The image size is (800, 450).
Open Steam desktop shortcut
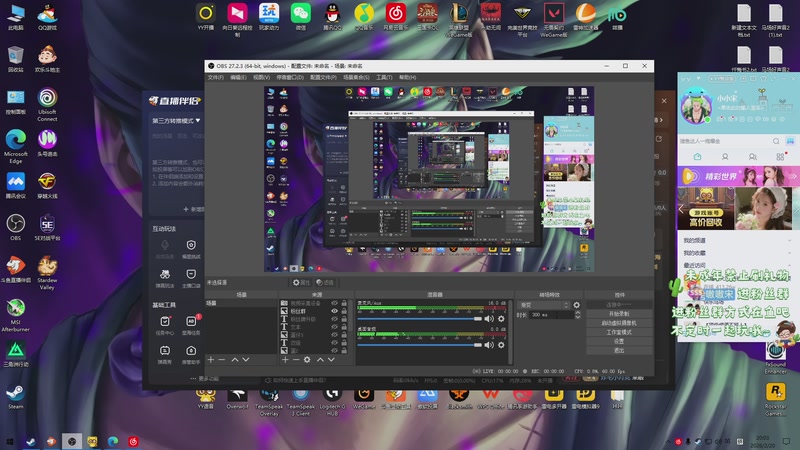16,396
